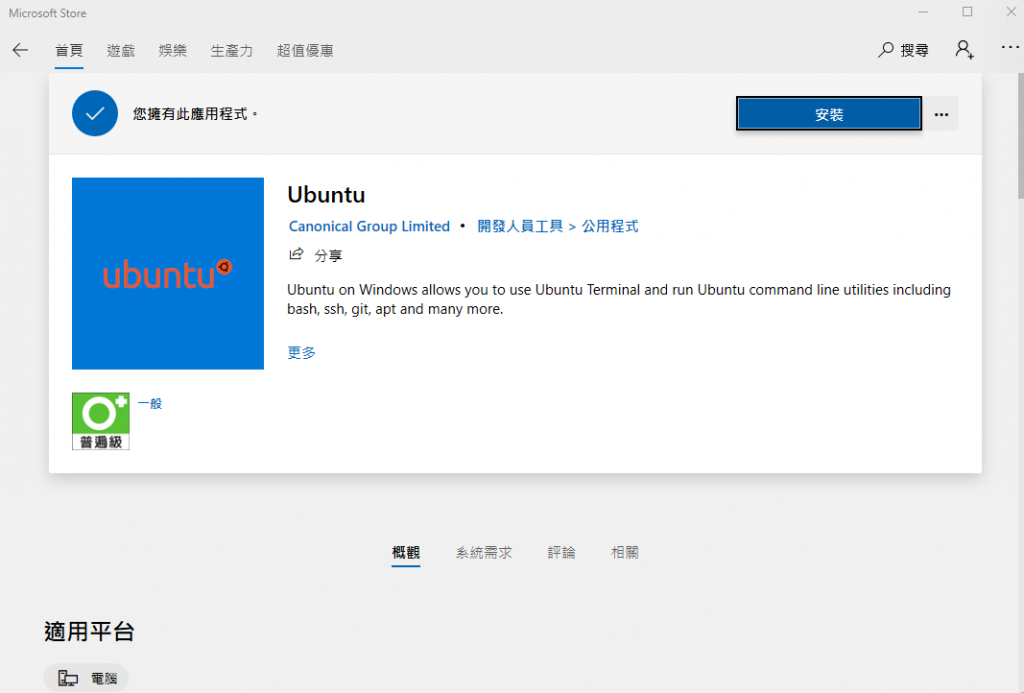
Task: Switch to the 超值優惠 tab
Action: pos(305,50)
